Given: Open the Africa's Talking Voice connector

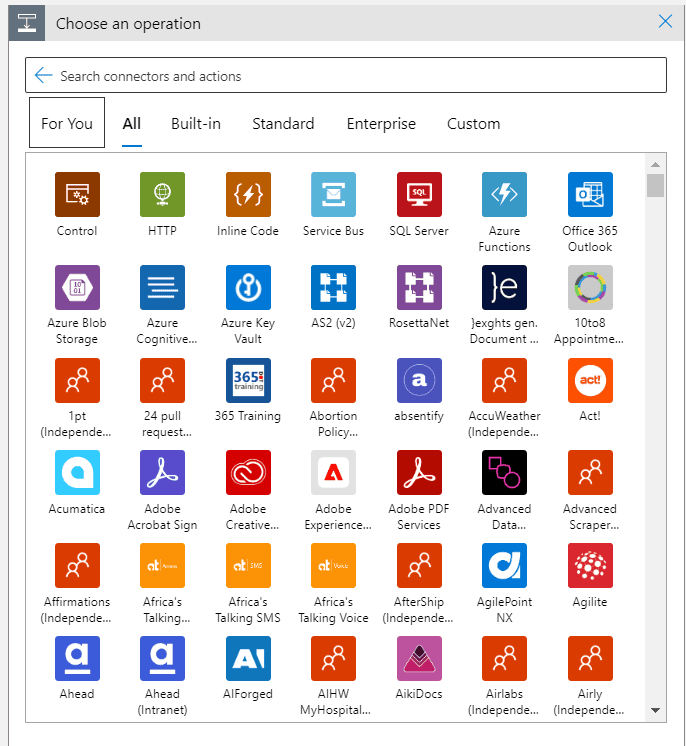Looking at the screenshot, I should (333, 565).
